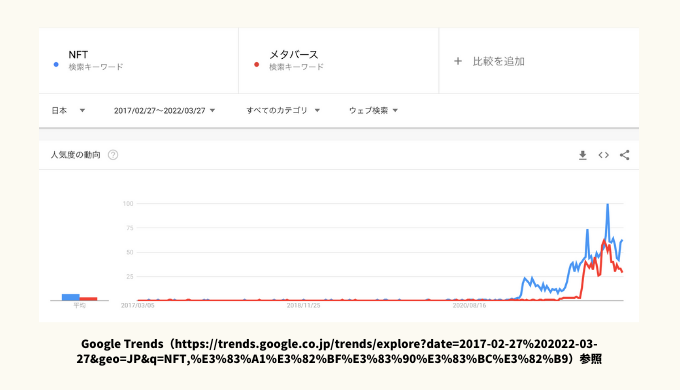Open the すべてのカテゴリ category dropdown
The height and width of the screenshot is (390, 680).
click(x=283, y=111)
